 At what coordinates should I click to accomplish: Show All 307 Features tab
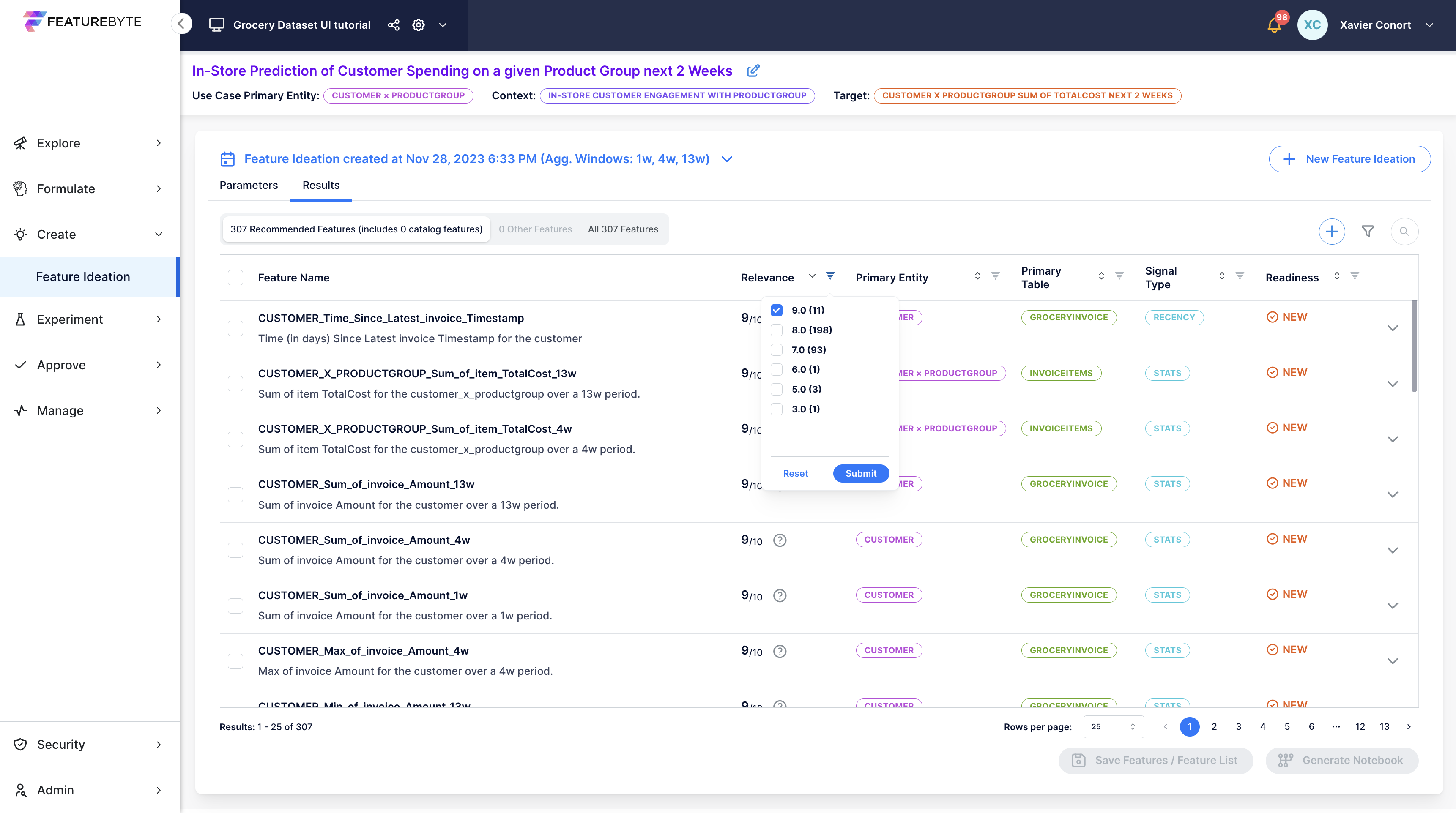pyautogui.click(x=623, y=229)
